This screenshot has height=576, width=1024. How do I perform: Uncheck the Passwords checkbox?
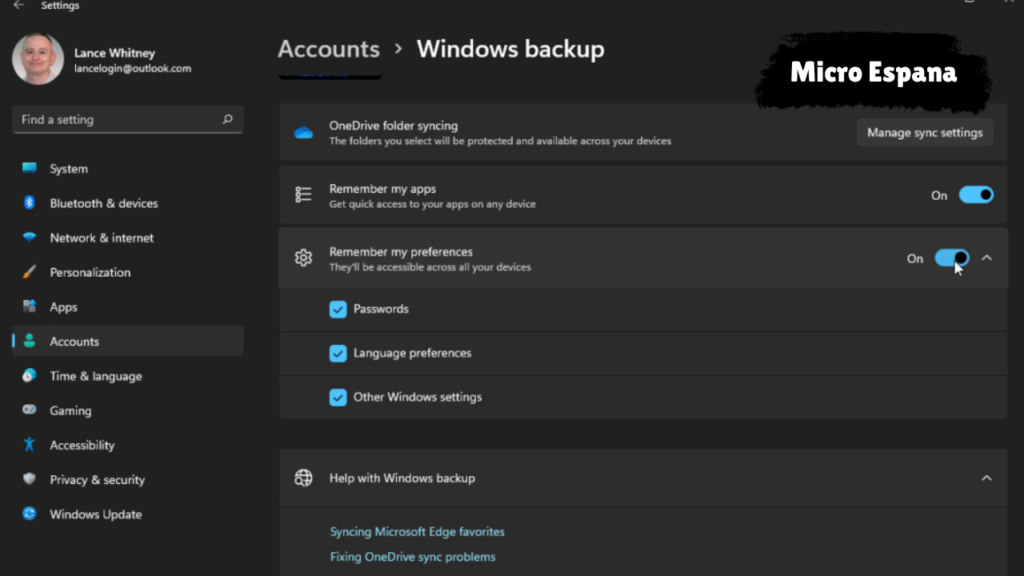pyautogui.click(x=338, y=309)
